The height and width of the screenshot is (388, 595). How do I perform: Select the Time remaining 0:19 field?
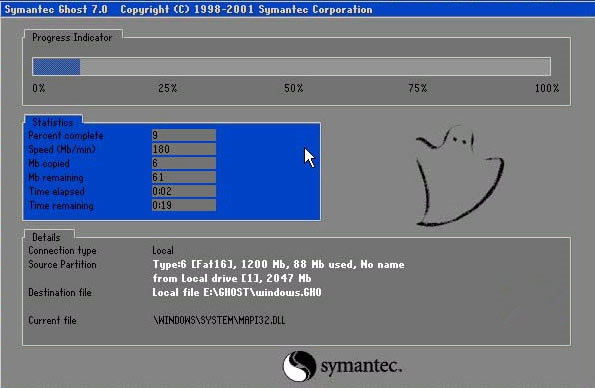coord(184,205)
